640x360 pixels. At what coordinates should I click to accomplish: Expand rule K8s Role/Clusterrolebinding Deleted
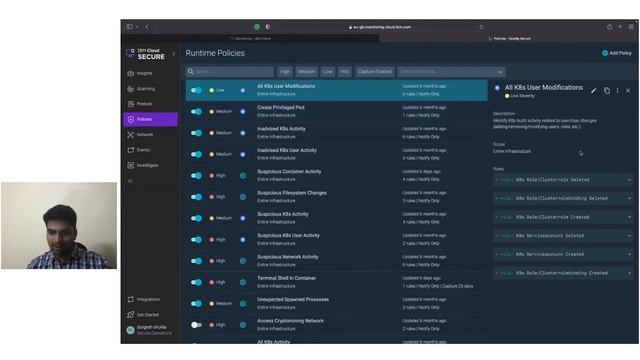click(x=563, y=198)
